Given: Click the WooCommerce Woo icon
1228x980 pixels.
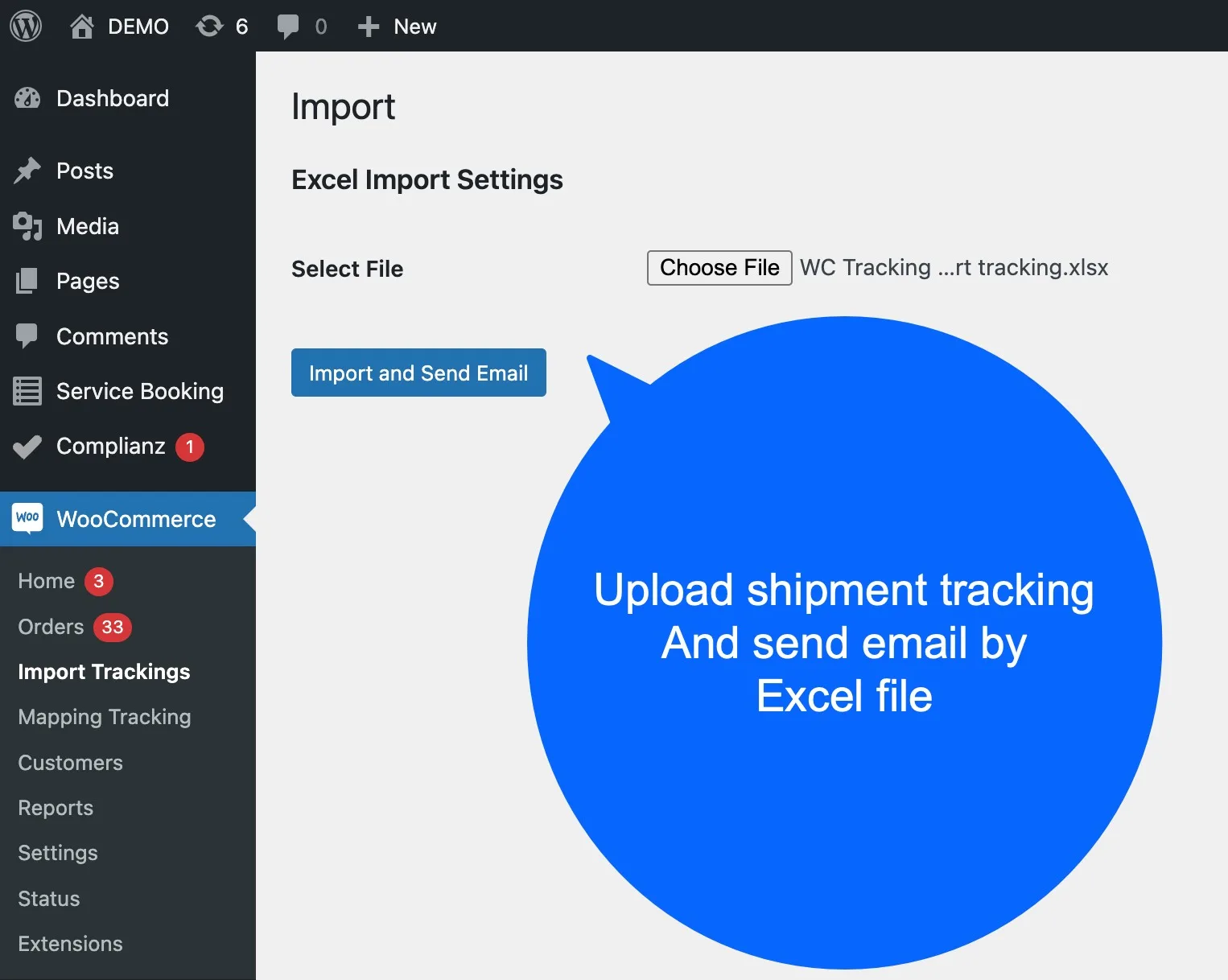Looking at the screenshot, I should tap(27, 518).
